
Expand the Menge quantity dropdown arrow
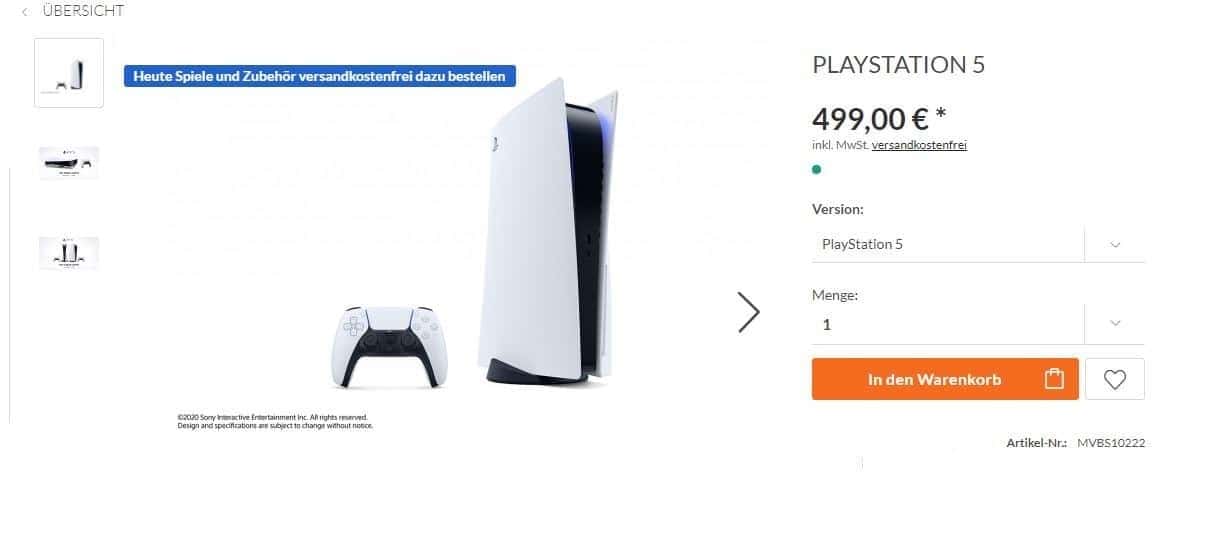coord(1115,323)
